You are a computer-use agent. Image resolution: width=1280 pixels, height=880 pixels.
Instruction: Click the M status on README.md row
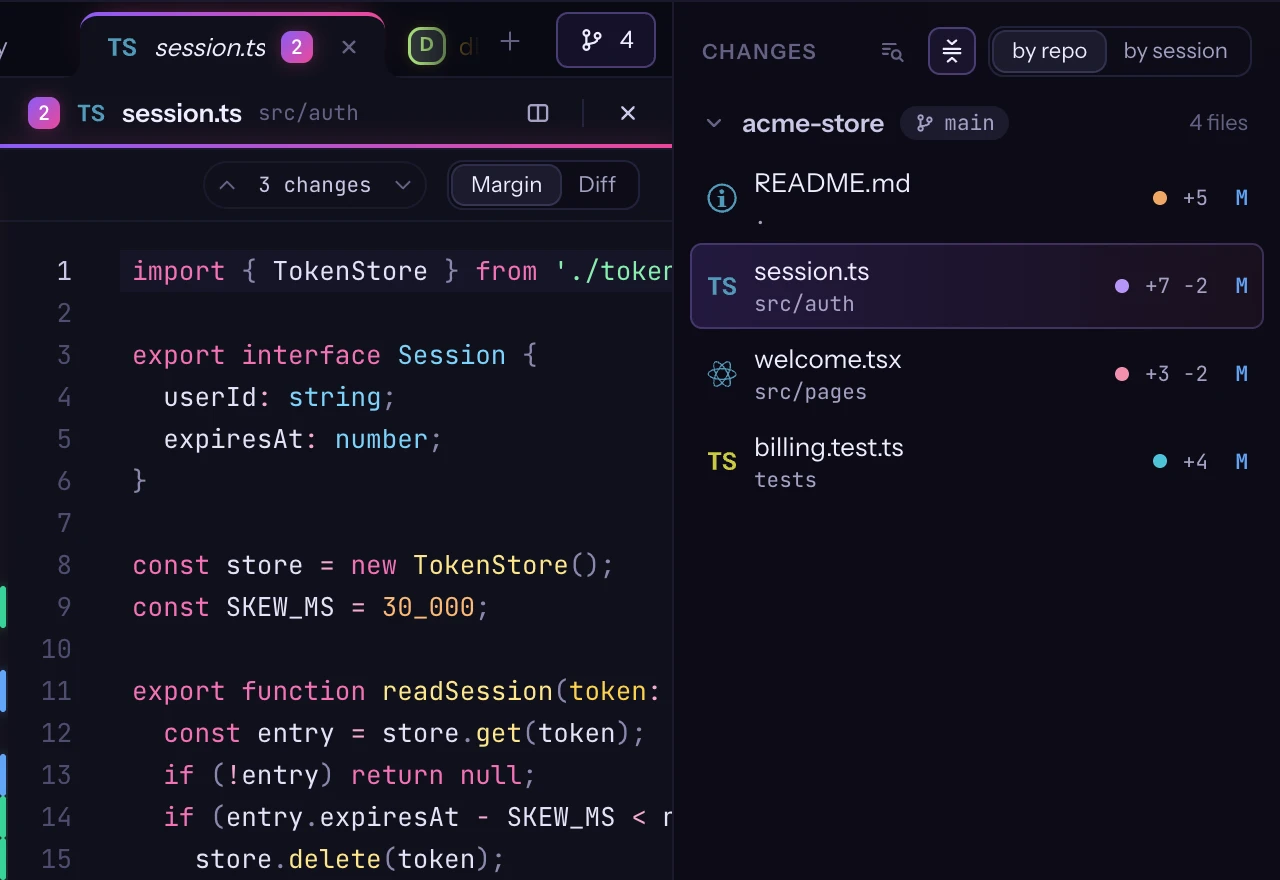click(1241, 198)
